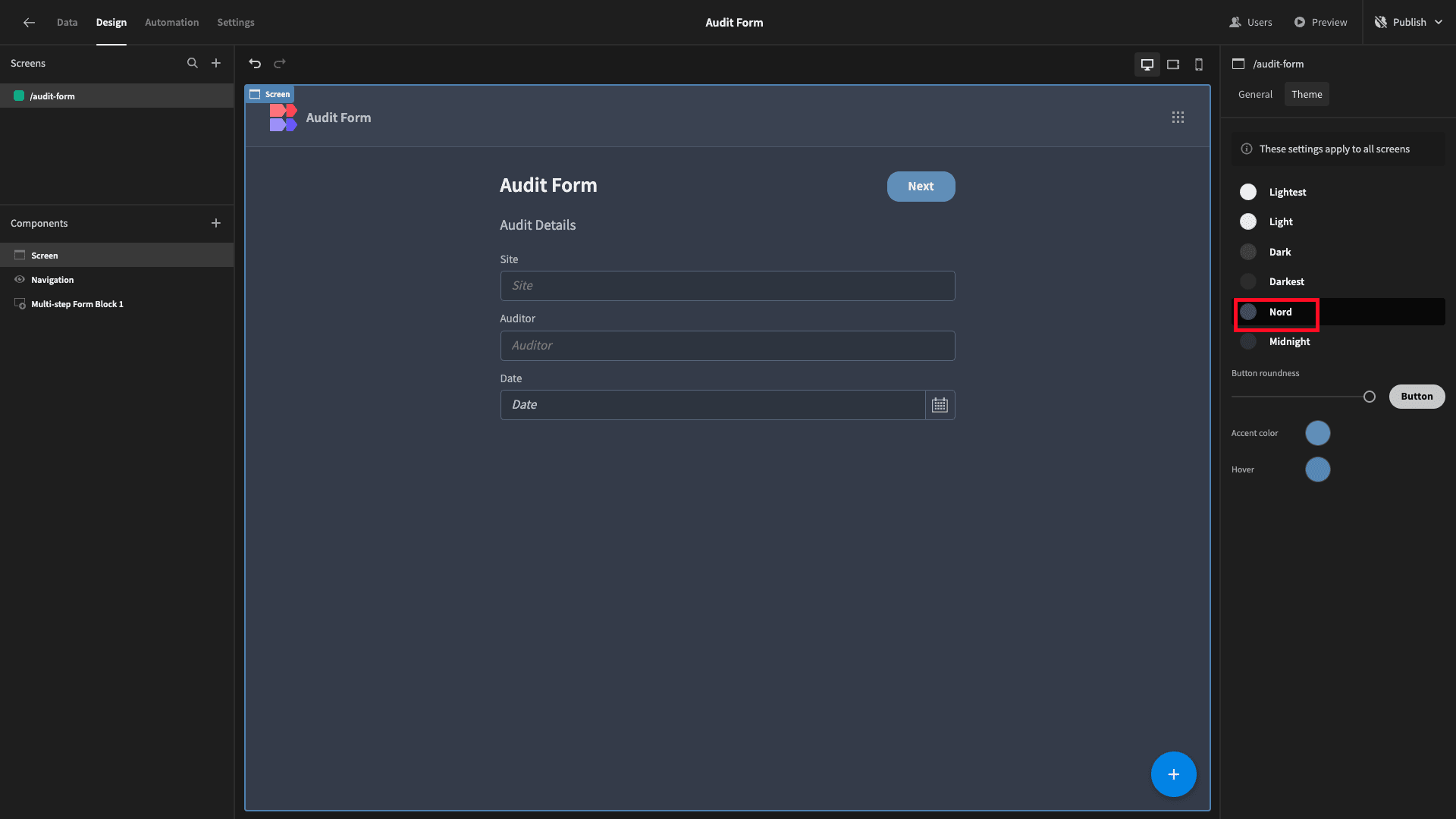Select the Dark theme

coord(1338,252)
